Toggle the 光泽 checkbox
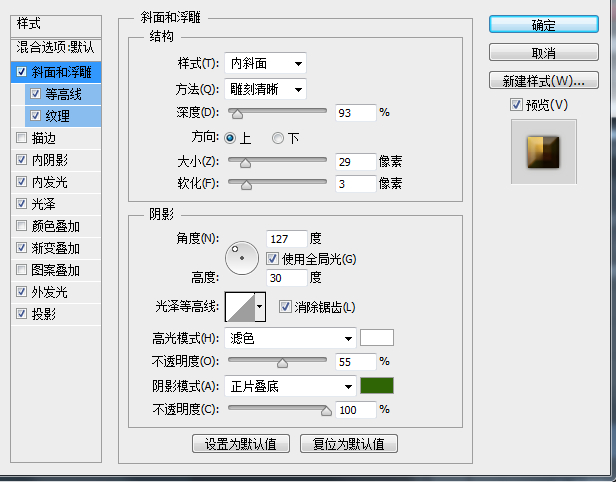 tap(21, 203)
